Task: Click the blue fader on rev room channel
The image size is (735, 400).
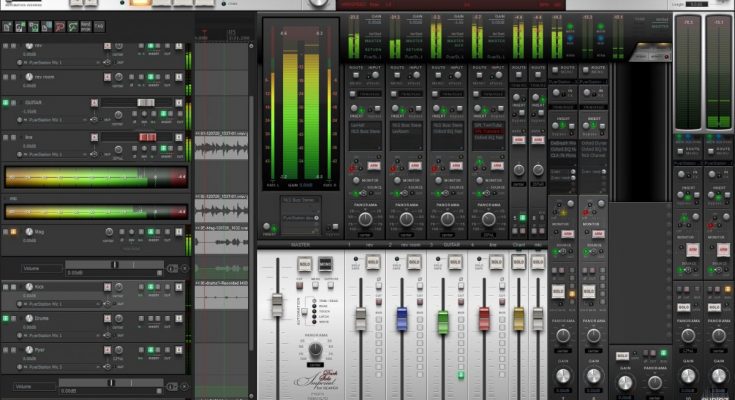Action: (x=403, y=316)
